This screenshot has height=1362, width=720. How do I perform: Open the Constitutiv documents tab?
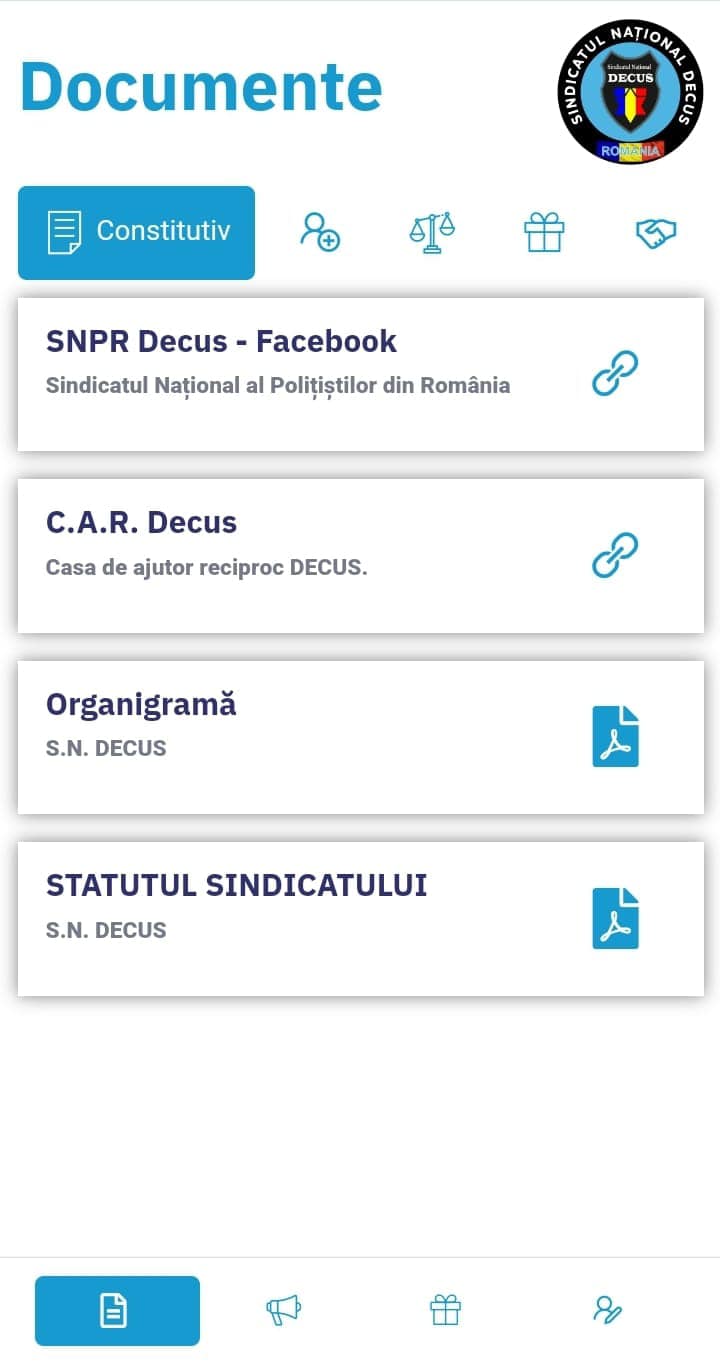coord(137,232)
